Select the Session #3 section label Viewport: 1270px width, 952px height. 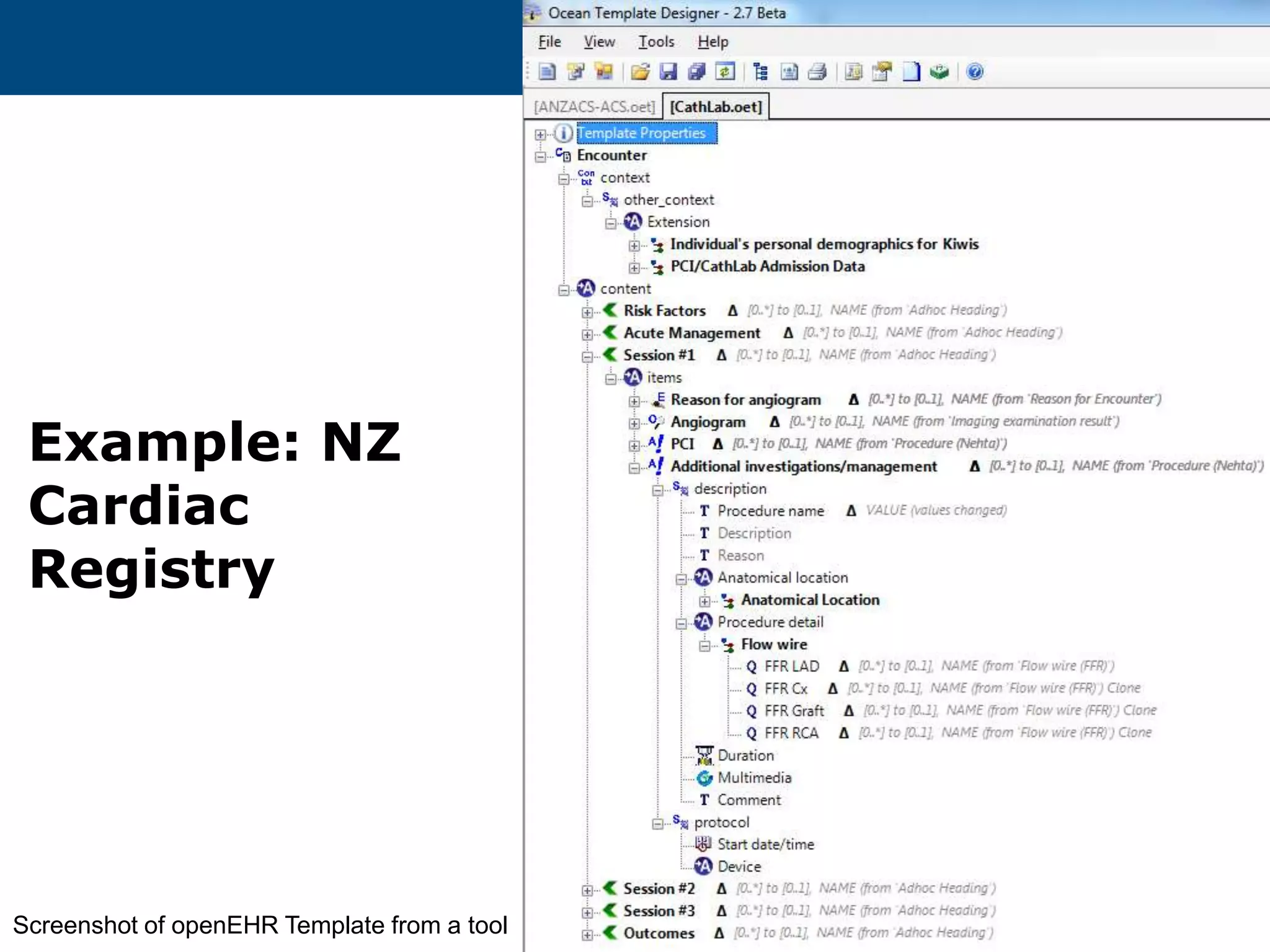pyautogui.click(x=659, y=911)
